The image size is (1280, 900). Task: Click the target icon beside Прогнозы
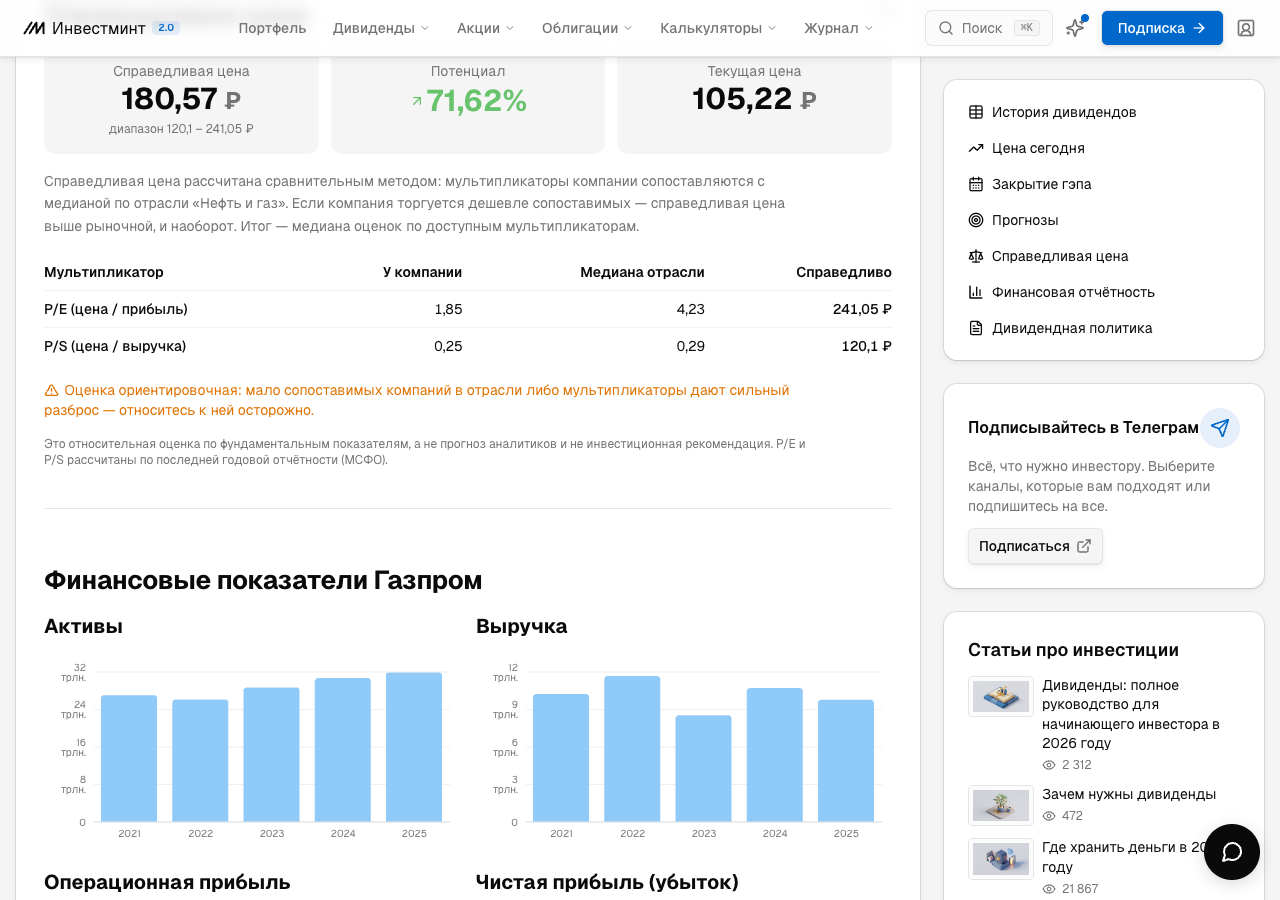click(x=976, y=220)
